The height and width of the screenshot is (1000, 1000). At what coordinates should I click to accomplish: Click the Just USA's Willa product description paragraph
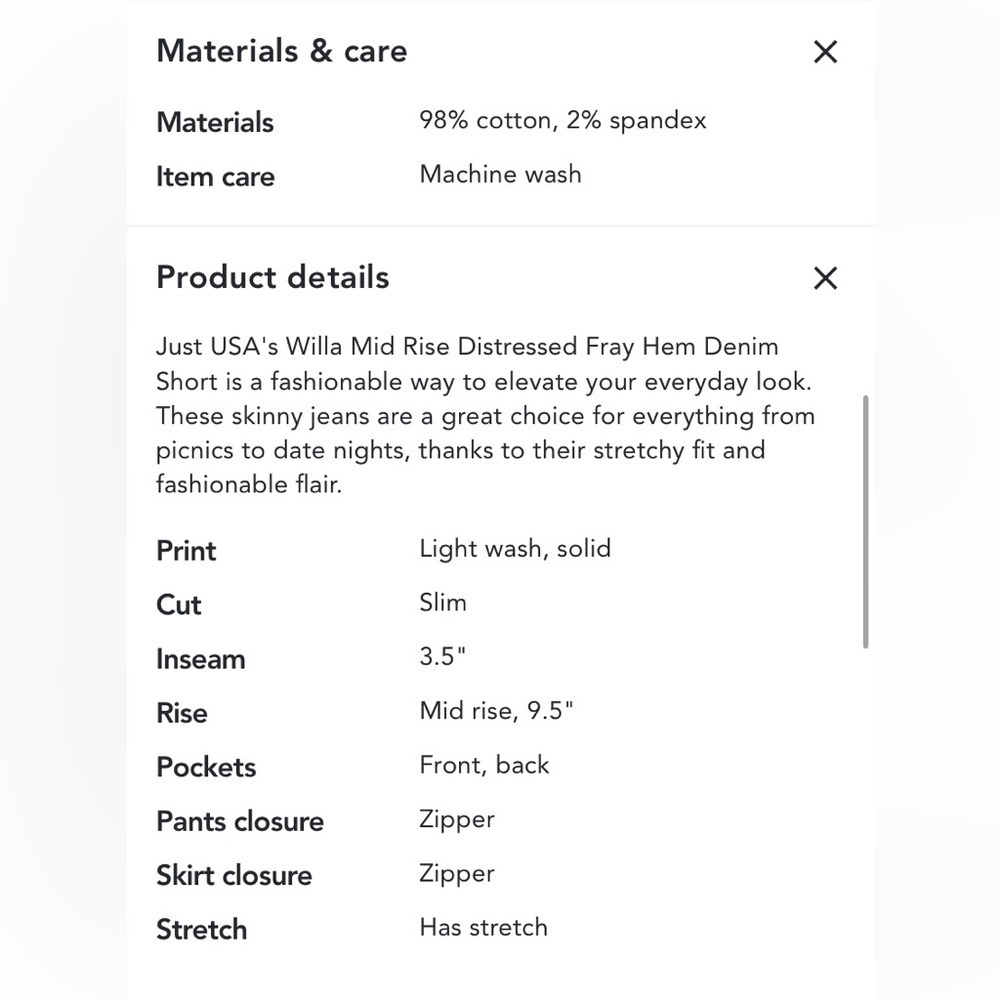pos(485,415)
